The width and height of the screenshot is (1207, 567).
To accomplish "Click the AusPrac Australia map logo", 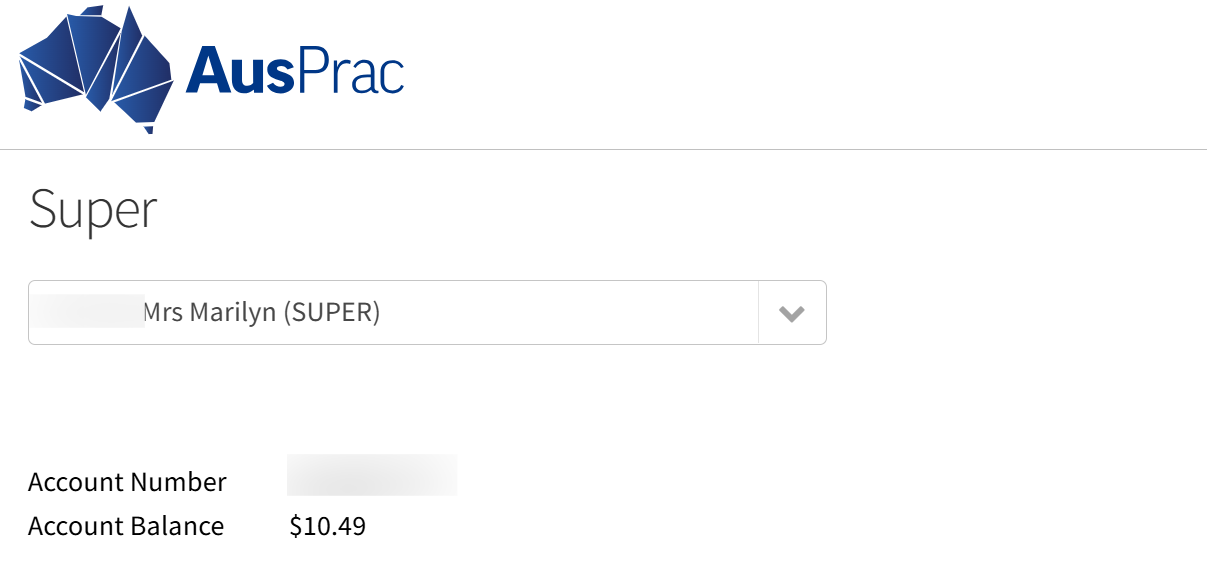I will click(96, 68).
